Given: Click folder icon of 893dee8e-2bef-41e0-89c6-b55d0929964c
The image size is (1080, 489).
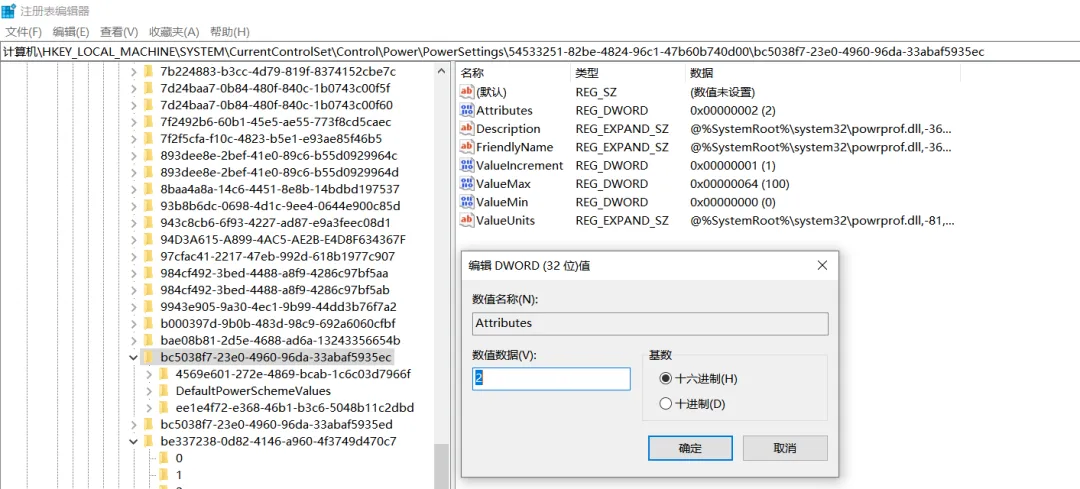Looking at the screenshot, I should click(x=148, y=156).
